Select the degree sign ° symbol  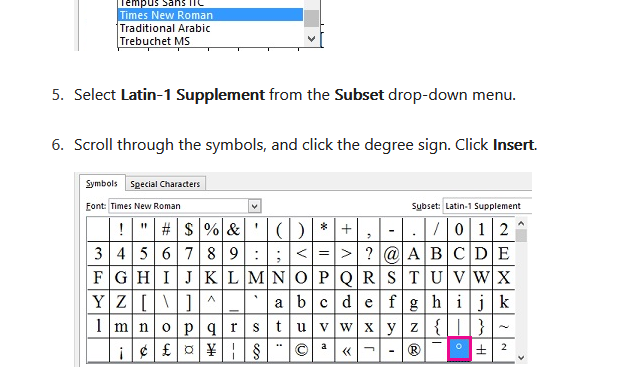[459, 349]
